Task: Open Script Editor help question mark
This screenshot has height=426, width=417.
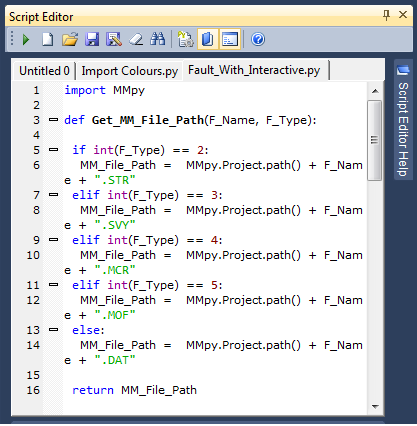Action: pyautogui.click(x=258, y=40)
